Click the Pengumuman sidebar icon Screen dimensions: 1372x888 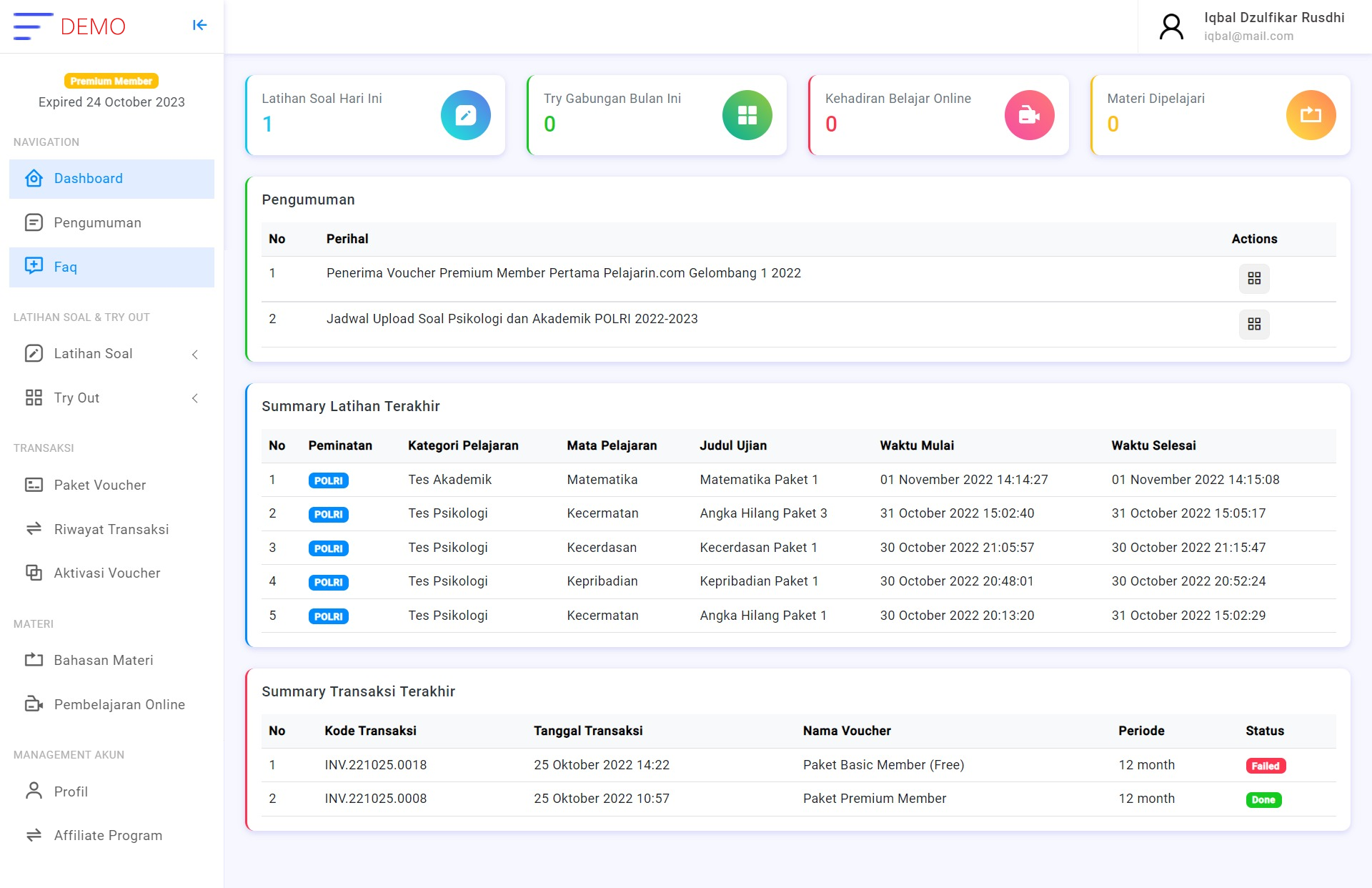pyautogui.click(x=34, y=222)
